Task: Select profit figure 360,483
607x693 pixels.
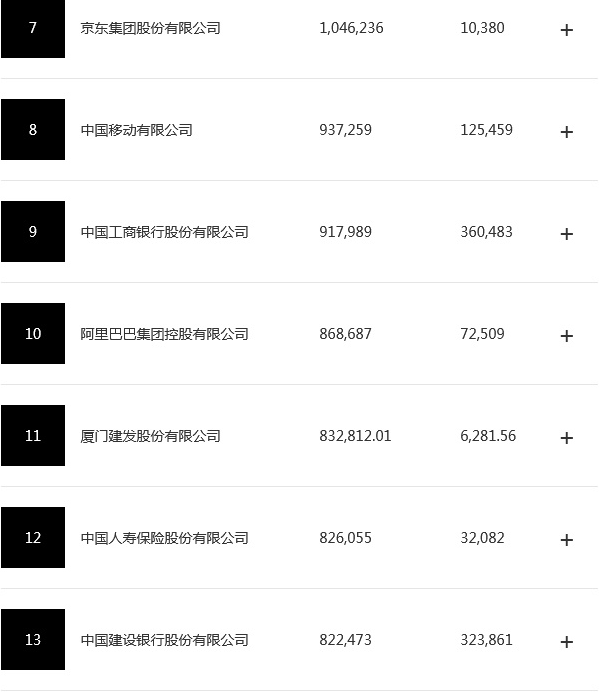Action: click(x=485, y=233)
